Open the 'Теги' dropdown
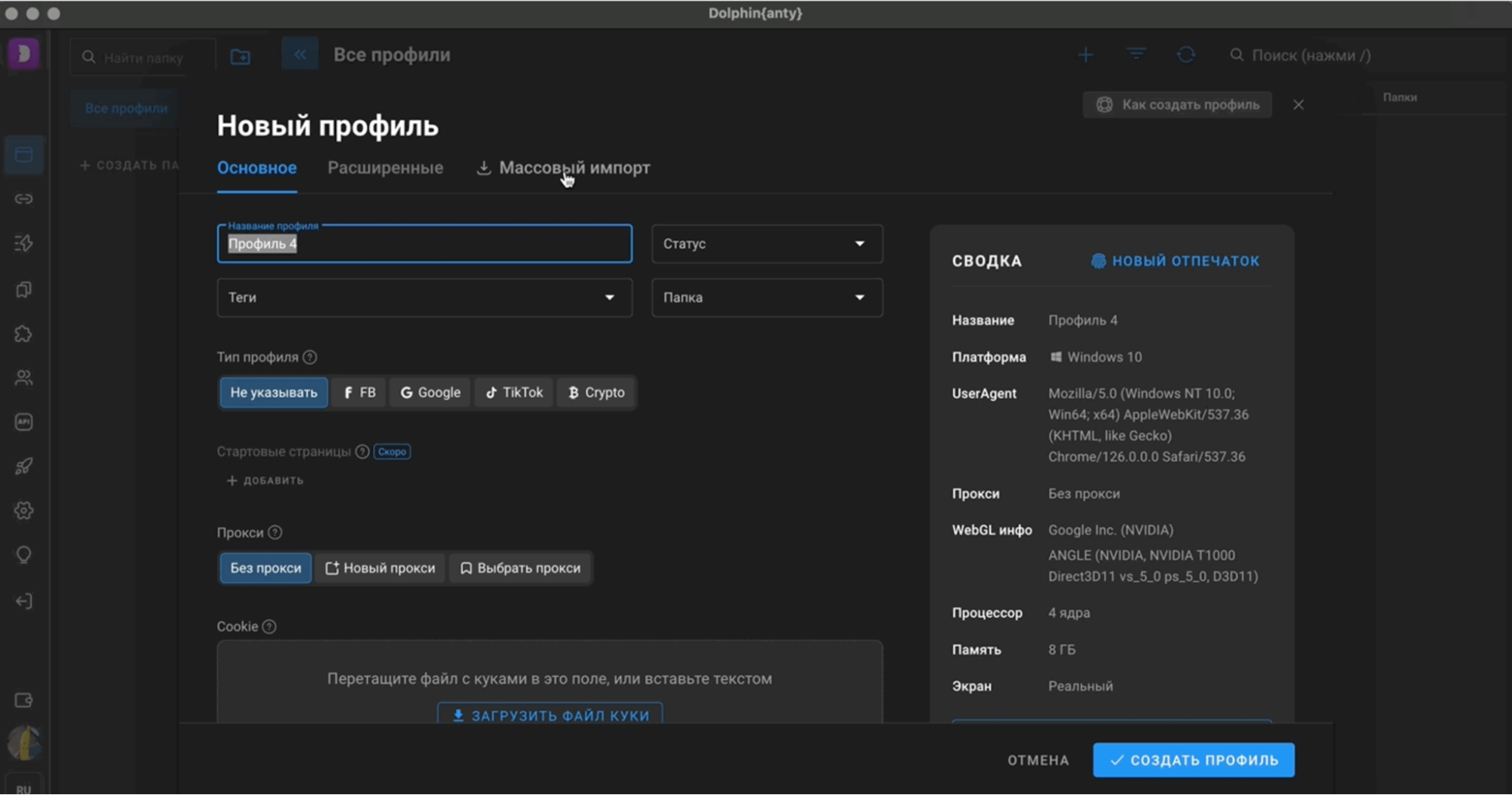Viewport: 1512px width, 795px height. click(424, 297)
